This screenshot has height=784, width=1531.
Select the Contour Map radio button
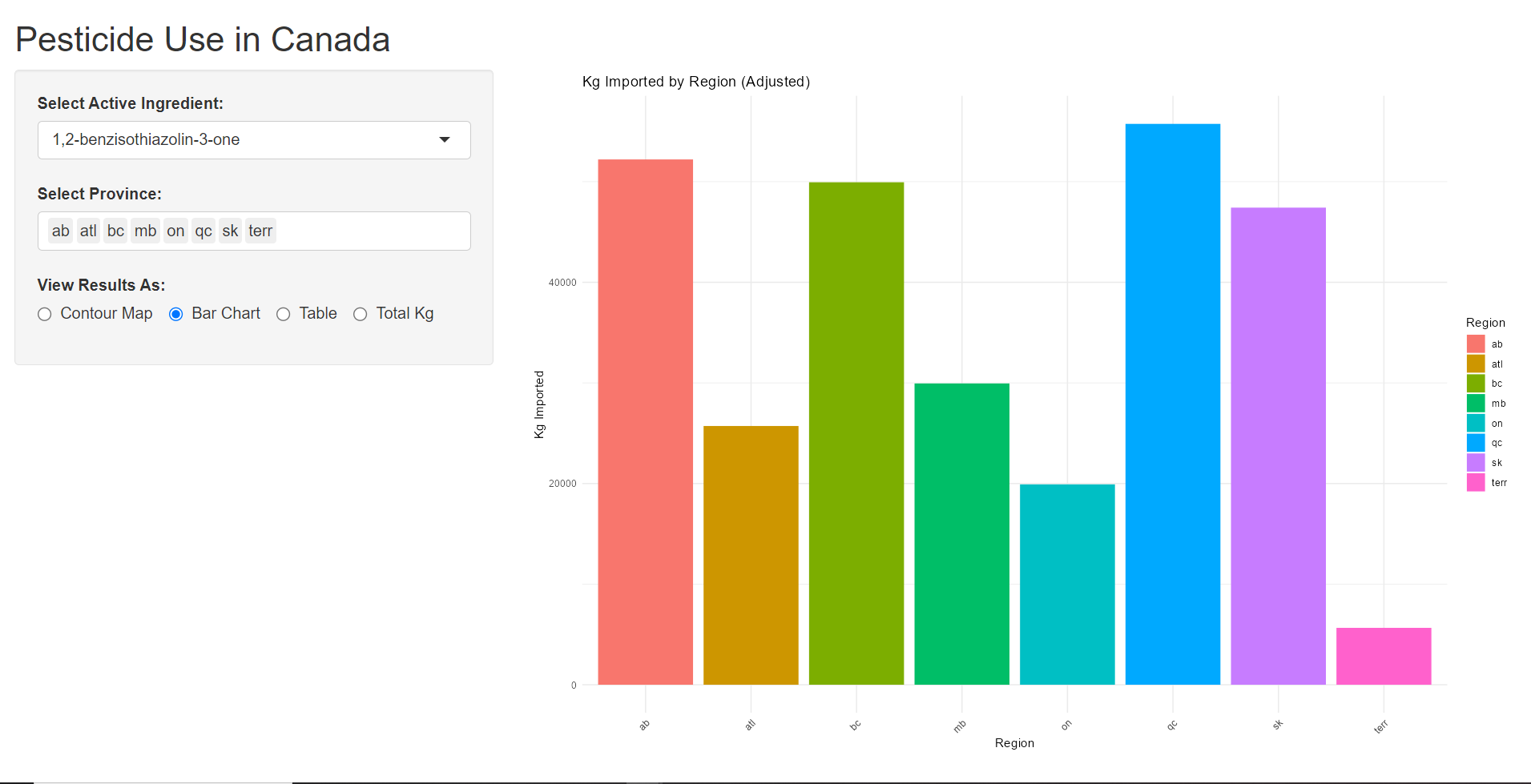coord(45,314)
